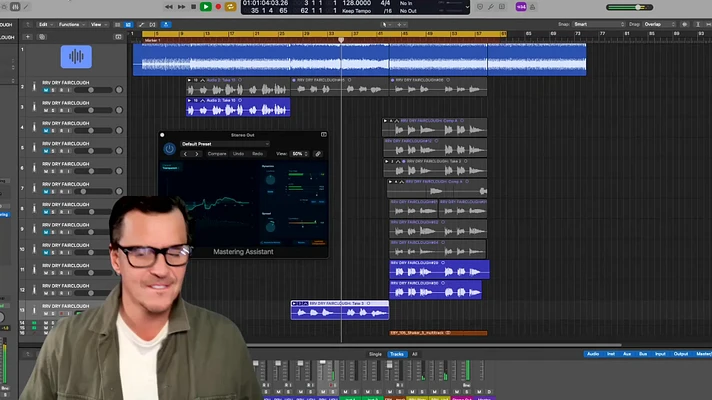
Task: Adjust track 4 volume slider
Action: point(94,131)
